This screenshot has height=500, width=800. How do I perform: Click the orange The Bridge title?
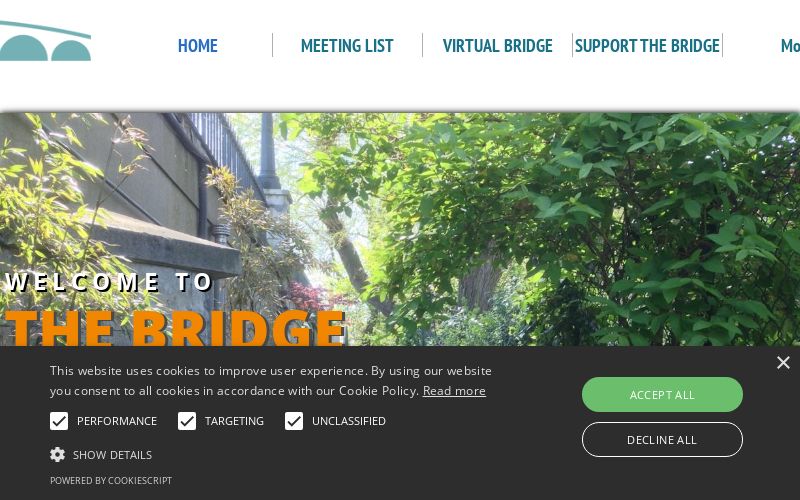pyautogui.click(x=176, y=327)
